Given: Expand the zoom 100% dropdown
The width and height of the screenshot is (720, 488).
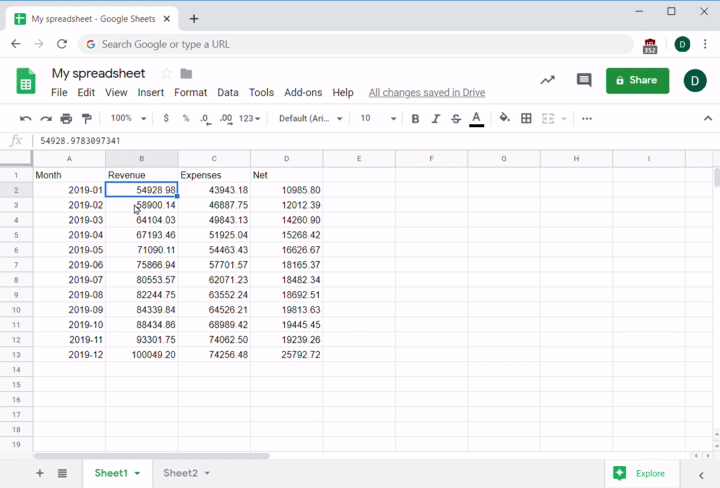Looking at the screenshot, I should 128,118.
